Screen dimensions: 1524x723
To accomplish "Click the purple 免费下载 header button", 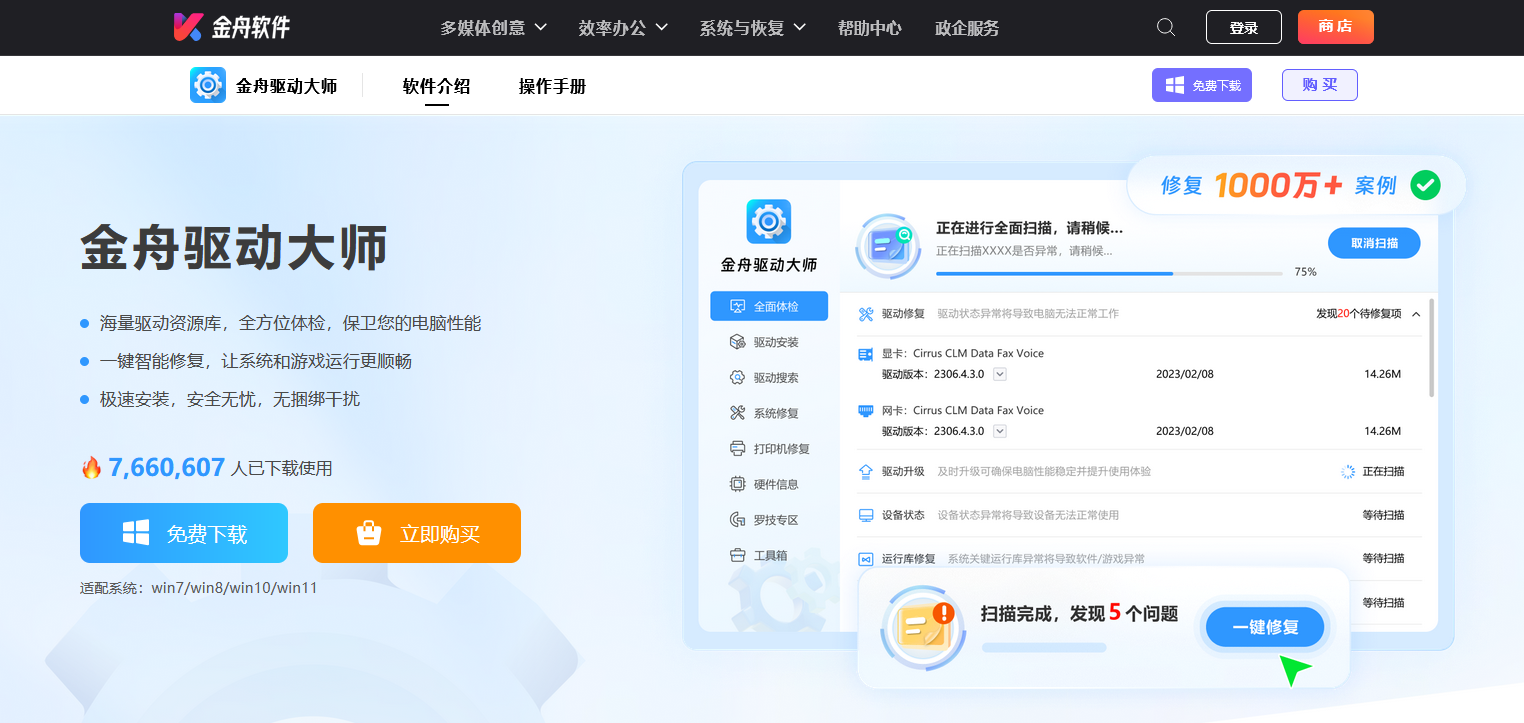I will (1202, 85).
